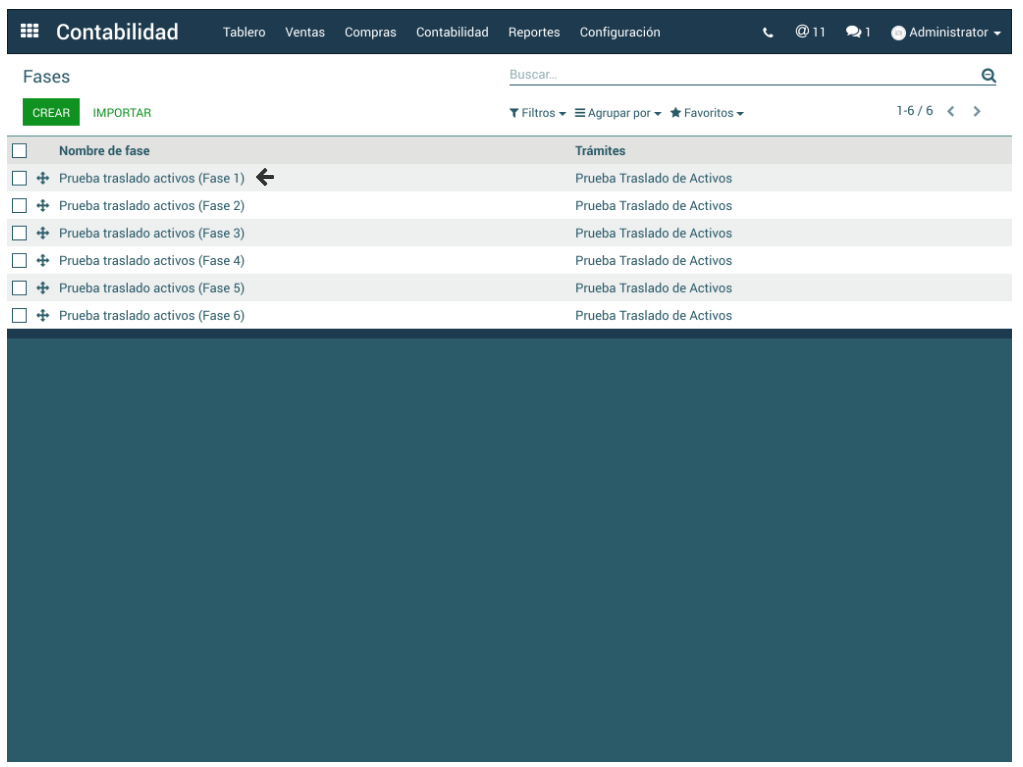Expand the Filtros dropdown
Screen dimensions: 1023x767
(538, 113)
